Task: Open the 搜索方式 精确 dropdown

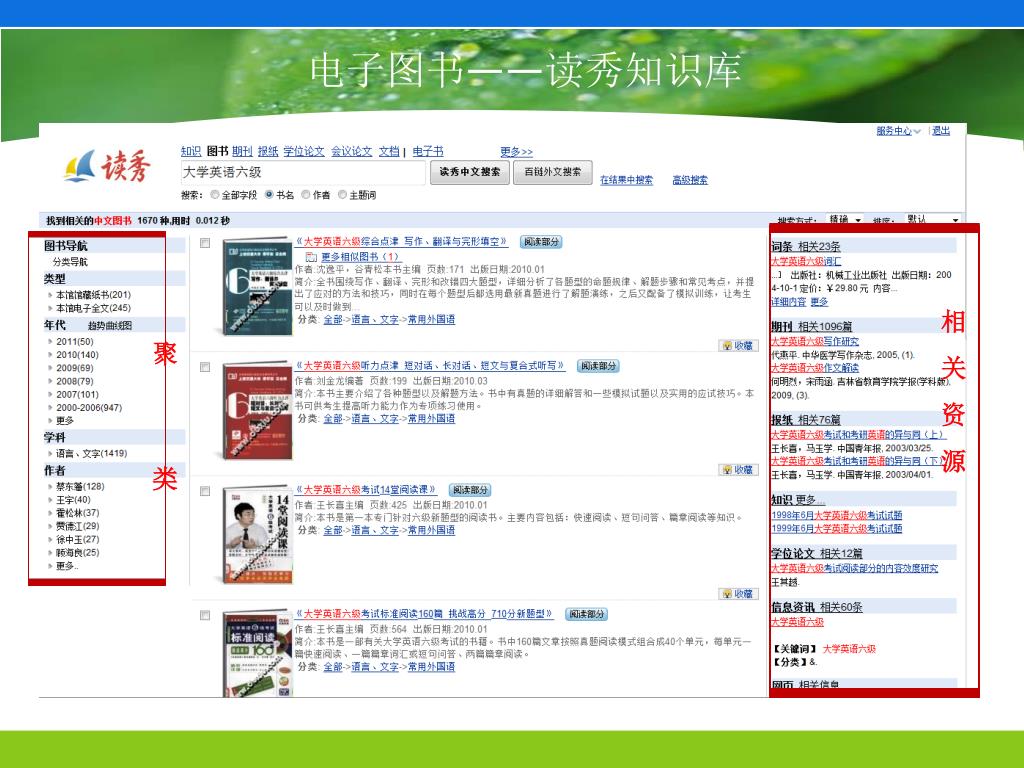Action: click(x=844, y=219)
